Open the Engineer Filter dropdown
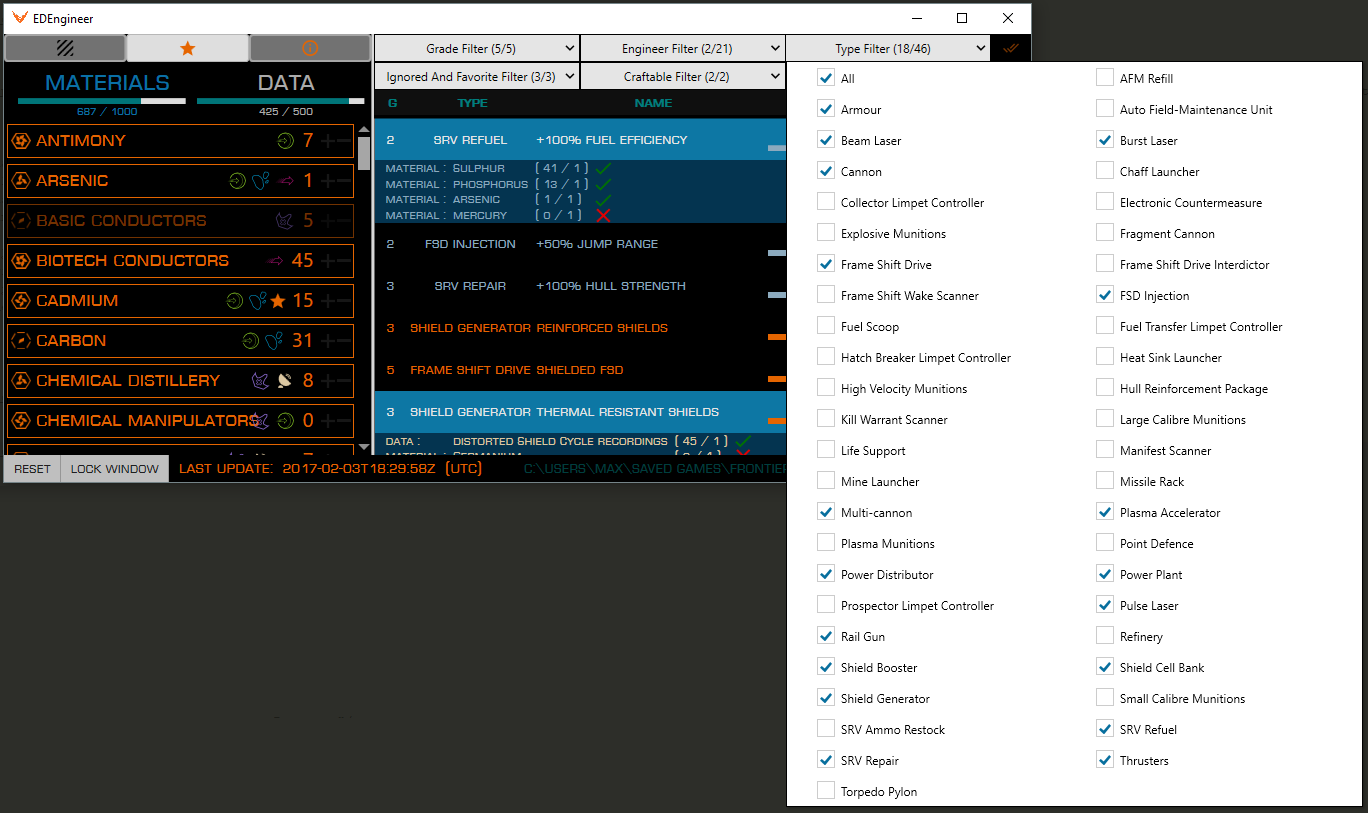This screenshot has width=1368, height=813. (683, 48)
